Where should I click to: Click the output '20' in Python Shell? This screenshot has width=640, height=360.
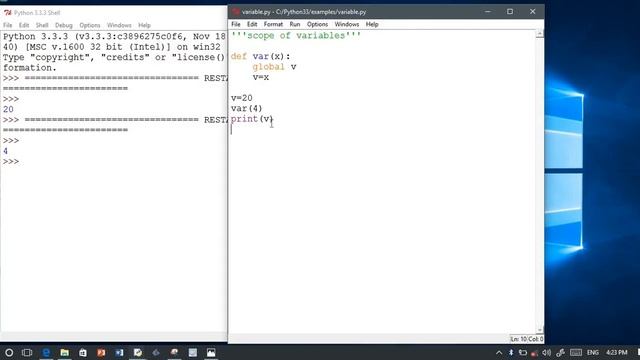pyautogui.click(x=8, y=109)
